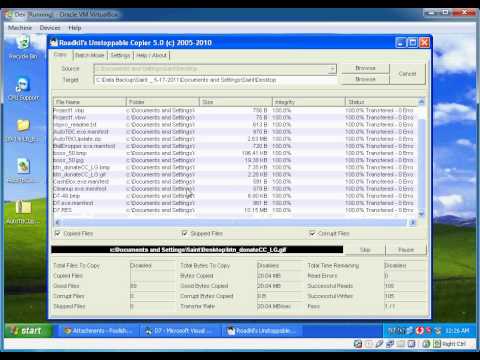Click the Start button on the taskbar
480x360 pixels.
[x=27, y=331]
